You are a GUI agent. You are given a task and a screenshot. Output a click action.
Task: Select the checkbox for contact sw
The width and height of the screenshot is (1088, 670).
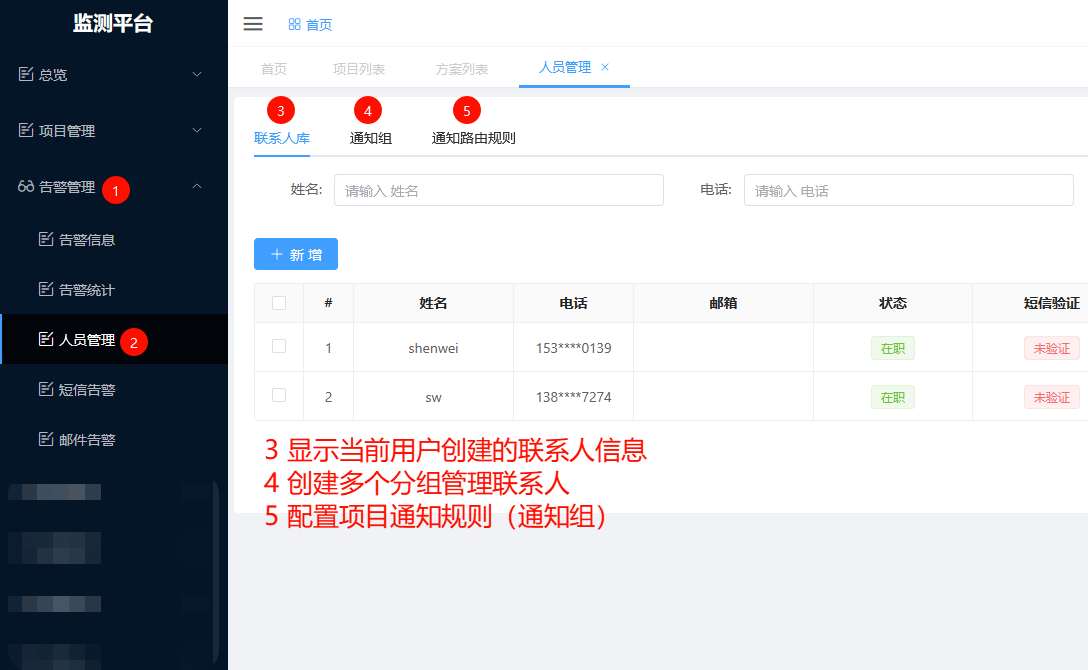[279, 395]
